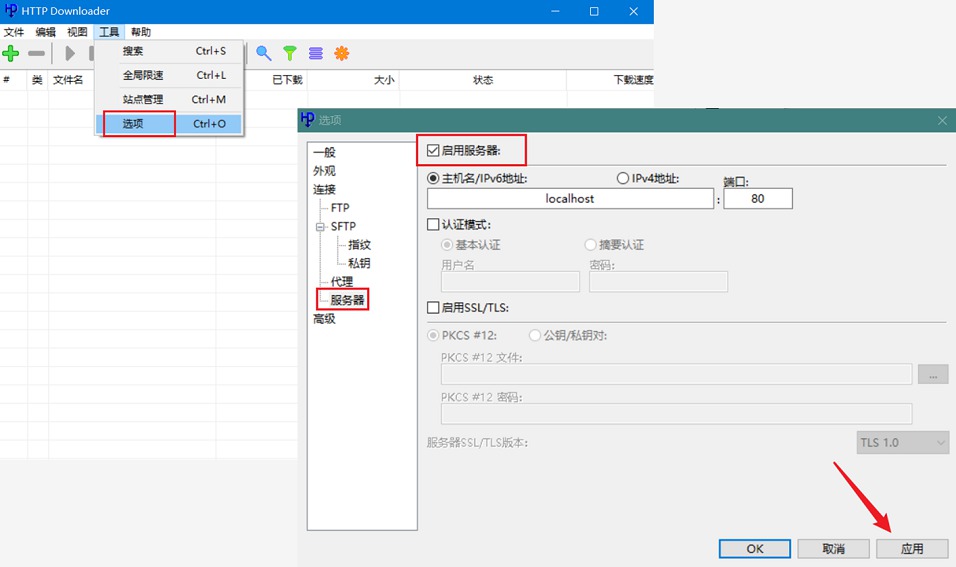This screenshot has width=956, height=567.
Task: Click the purple global speed limit icon
Action: [x=316, y=54]
